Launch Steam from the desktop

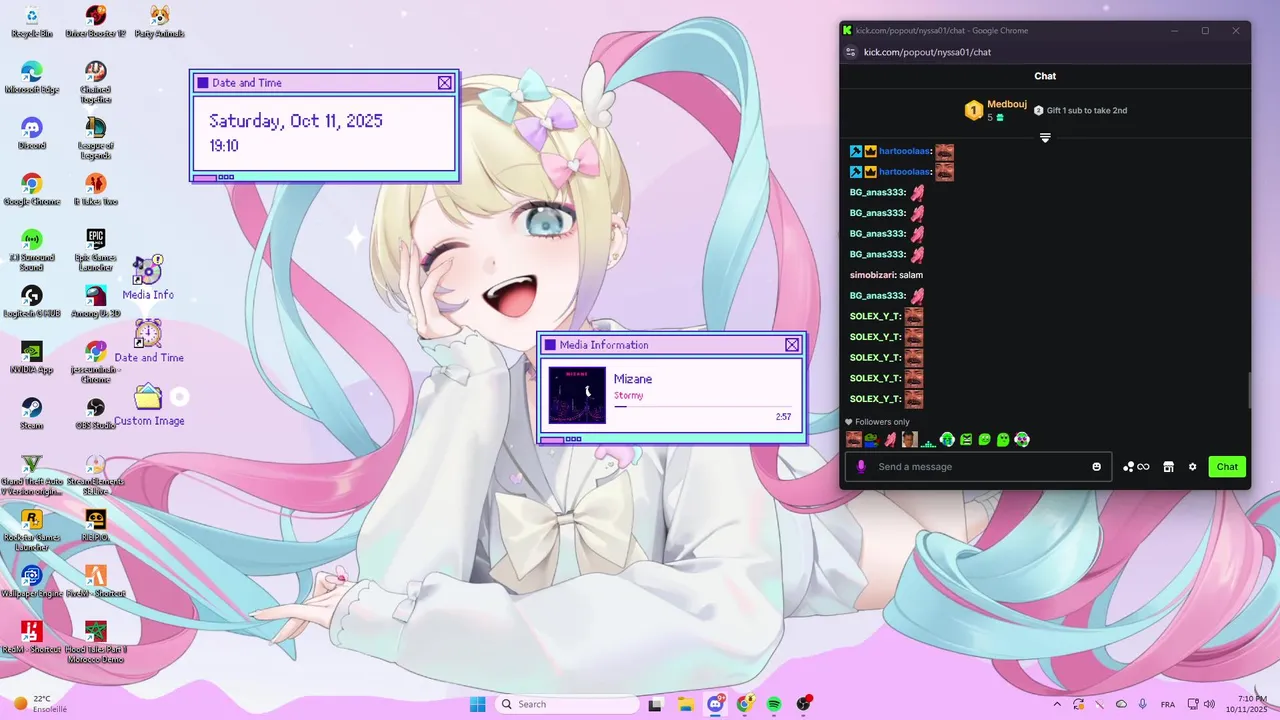[x=32, y=413]
